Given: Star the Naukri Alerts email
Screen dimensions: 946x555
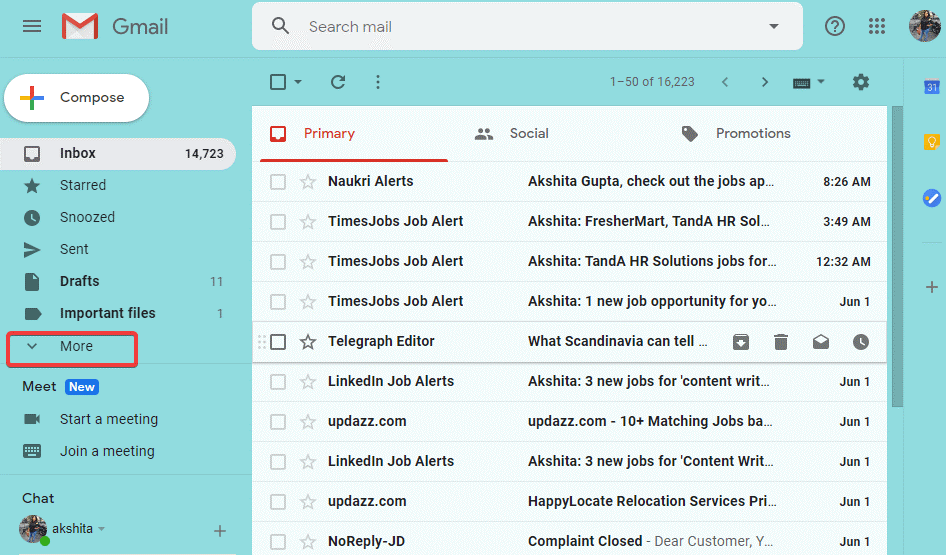Looking at the screenshot, I should point(308,182).
